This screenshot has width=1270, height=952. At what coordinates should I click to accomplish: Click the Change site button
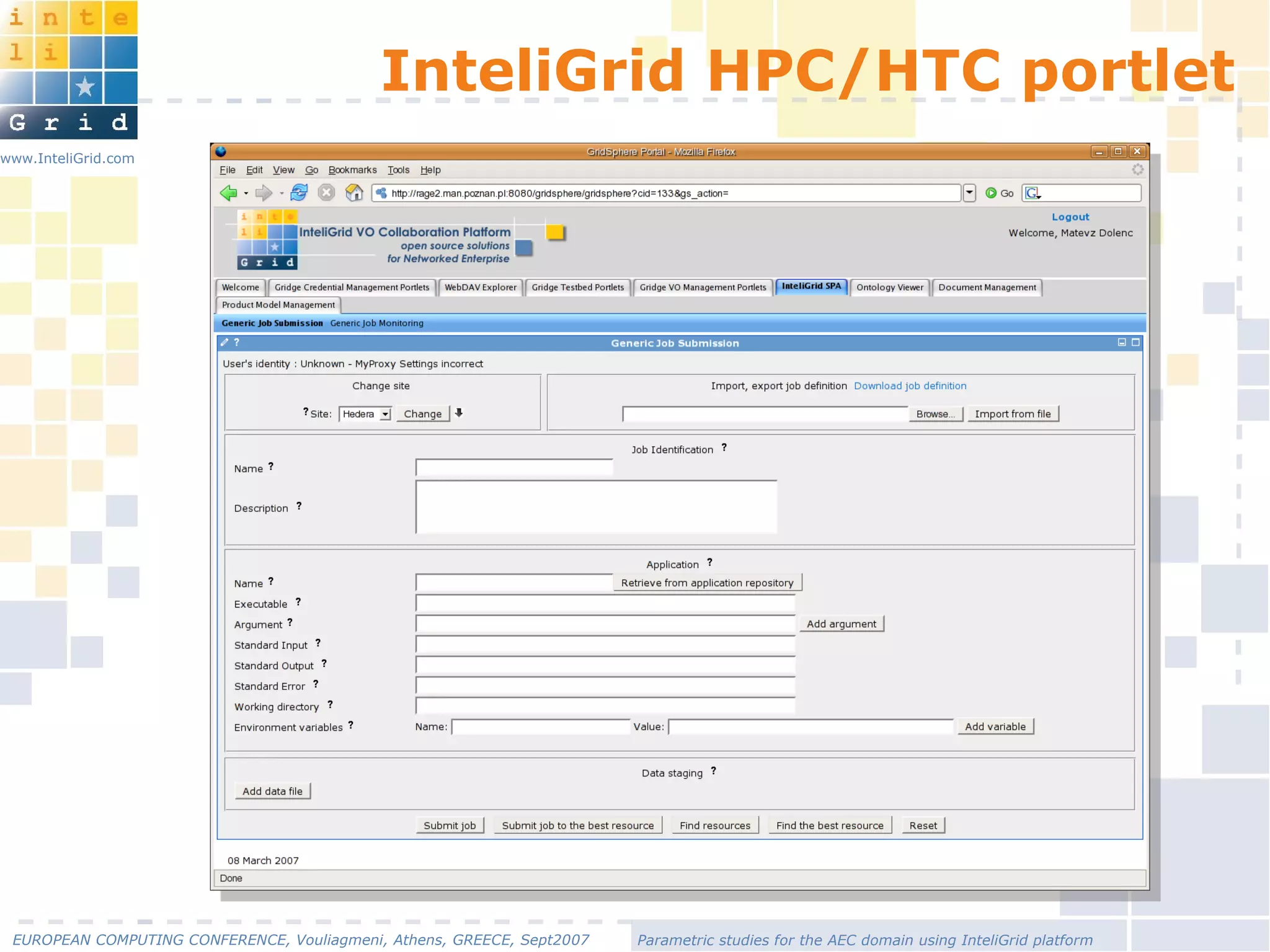tap(423, 414)
